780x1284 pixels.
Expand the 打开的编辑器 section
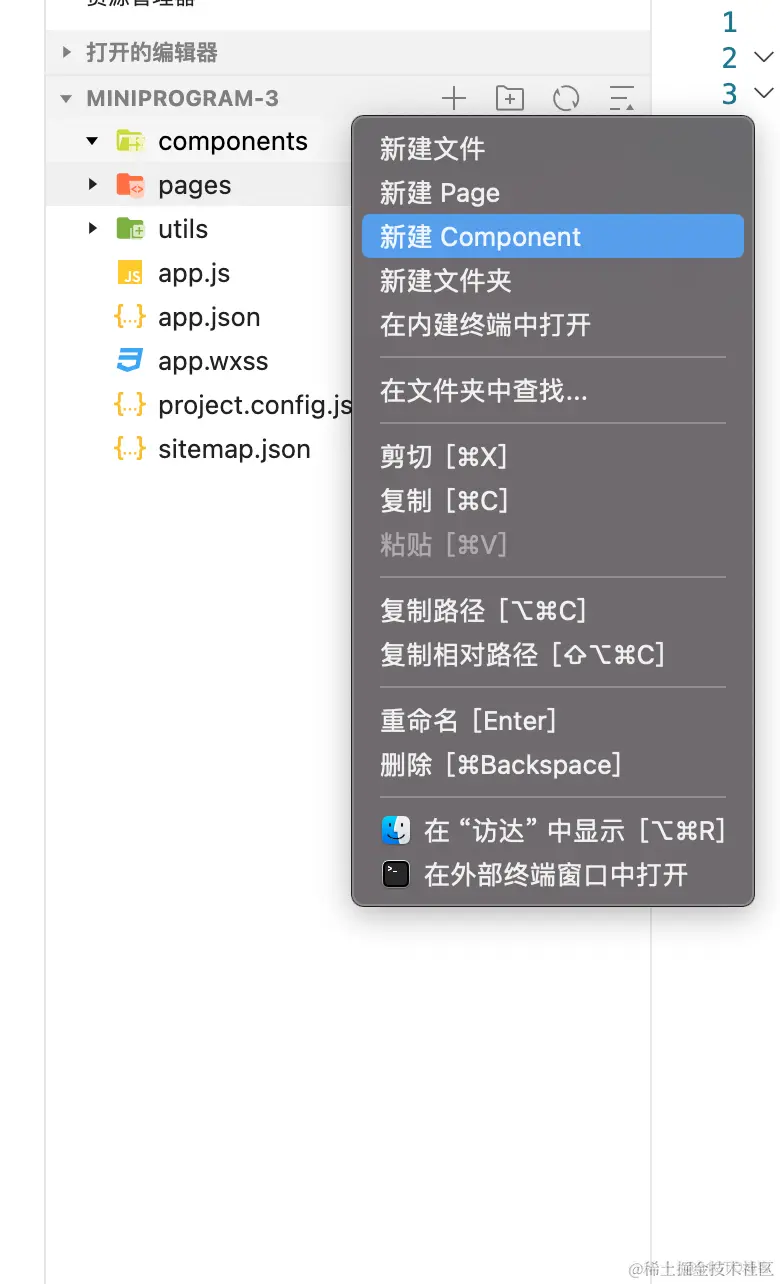(65, 53)
